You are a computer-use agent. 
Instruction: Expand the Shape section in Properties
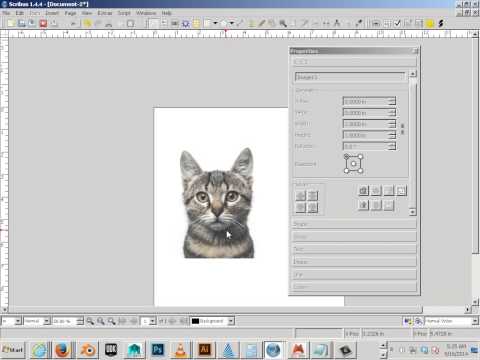[354, 224]
